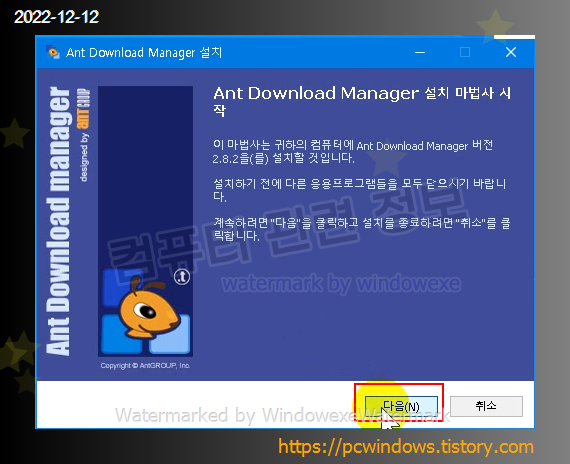Viewport: 570px width, 464px height.
Task: Click the 다음(N) next button
Action: [x=401, y=406]
